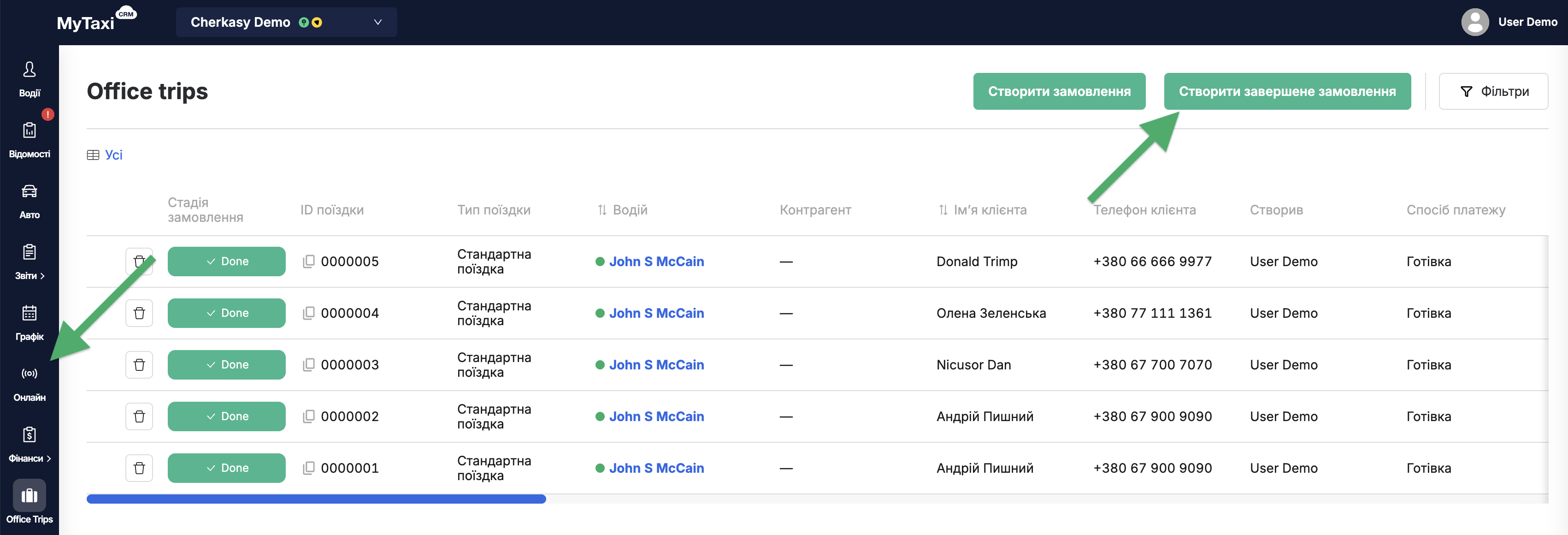Copy trip ID 0000004 via copy icon
This screenshot has width=1568, height=535.
click(x=309, y=313)
